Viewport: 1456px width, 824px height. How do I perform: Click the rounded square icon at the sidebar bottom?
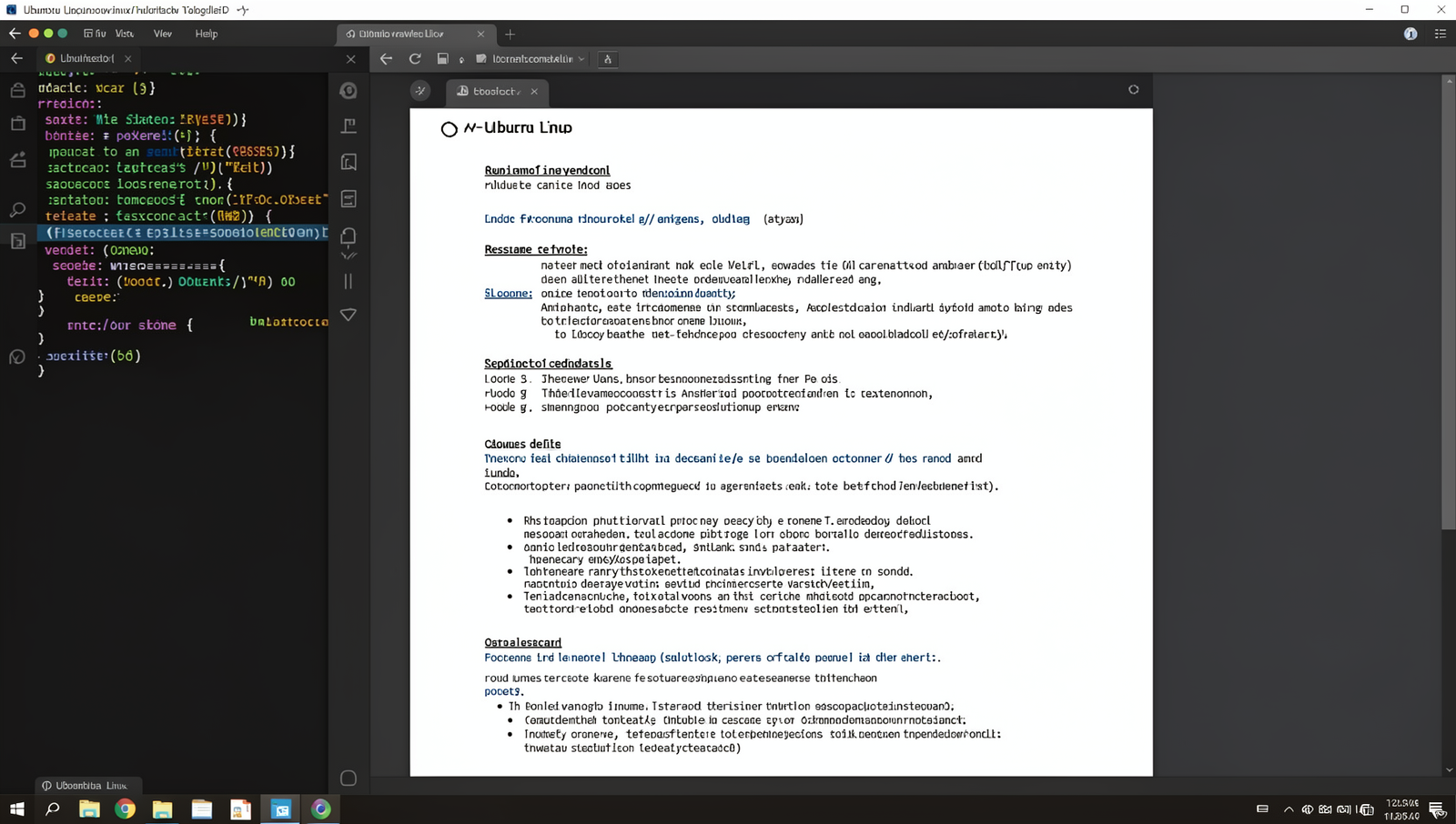point(349,779)
